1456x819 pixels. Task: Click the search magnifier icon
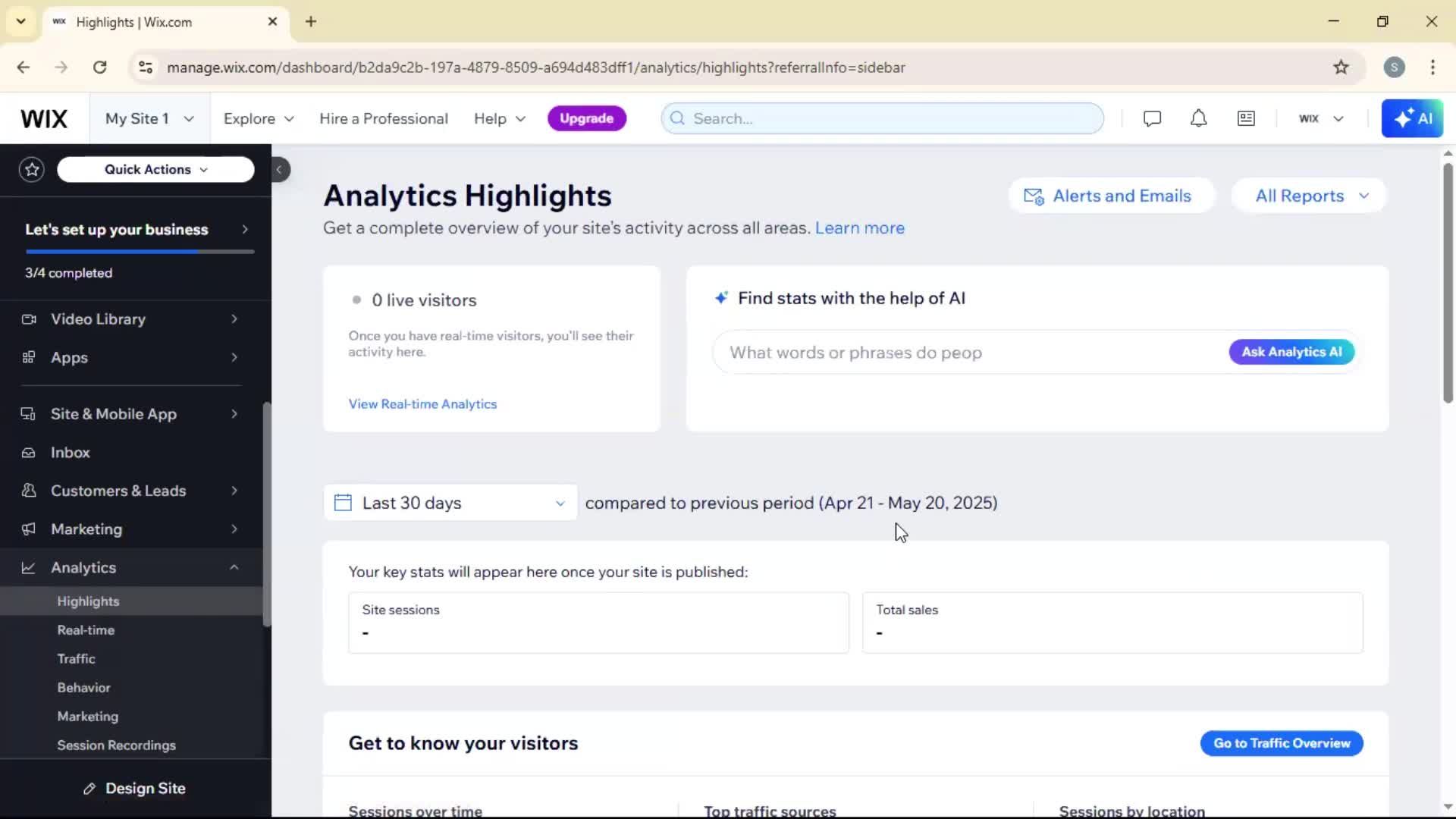677,118
